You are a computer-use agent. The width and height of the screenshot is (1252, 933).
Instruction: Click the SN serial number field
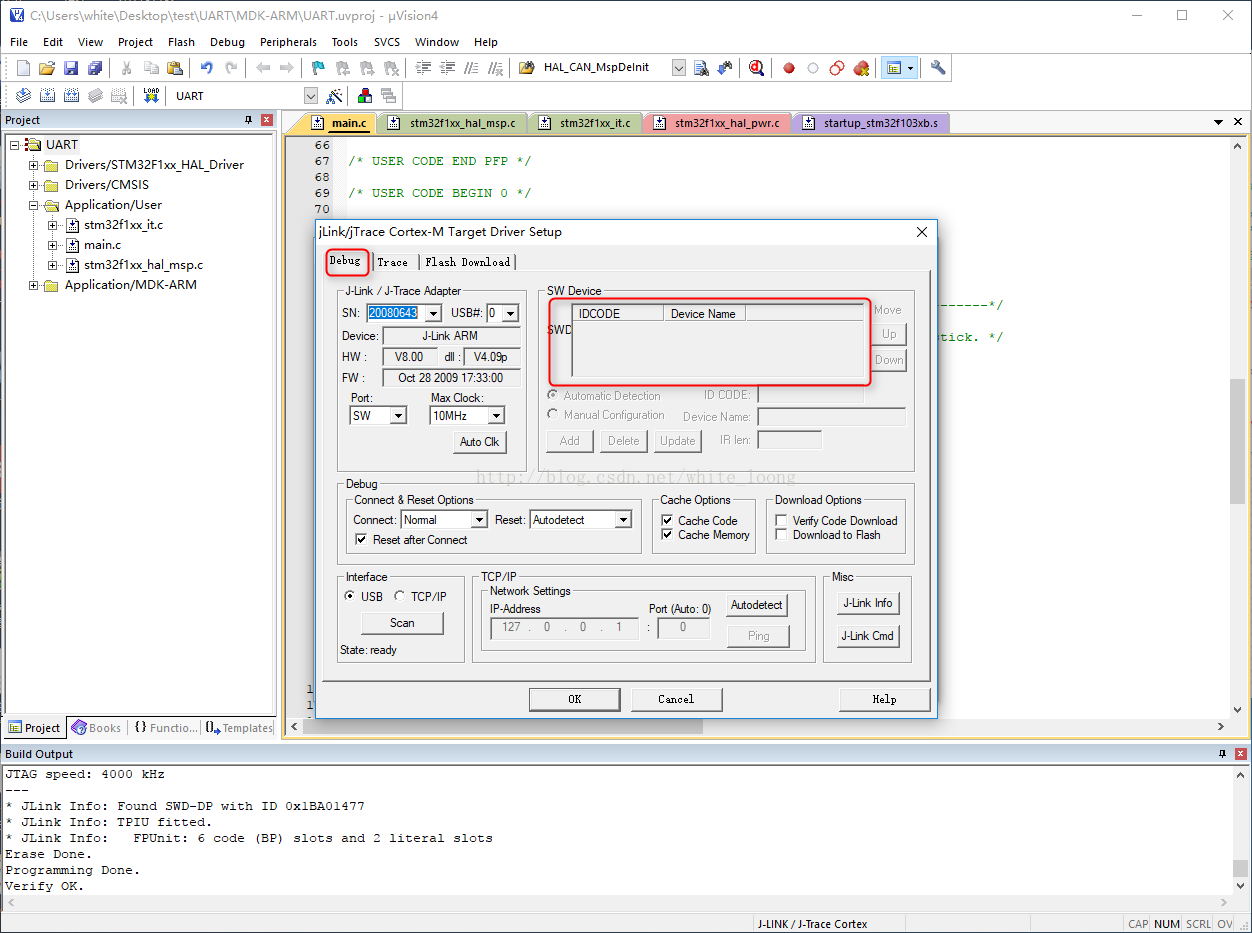[x=395, y=313]
